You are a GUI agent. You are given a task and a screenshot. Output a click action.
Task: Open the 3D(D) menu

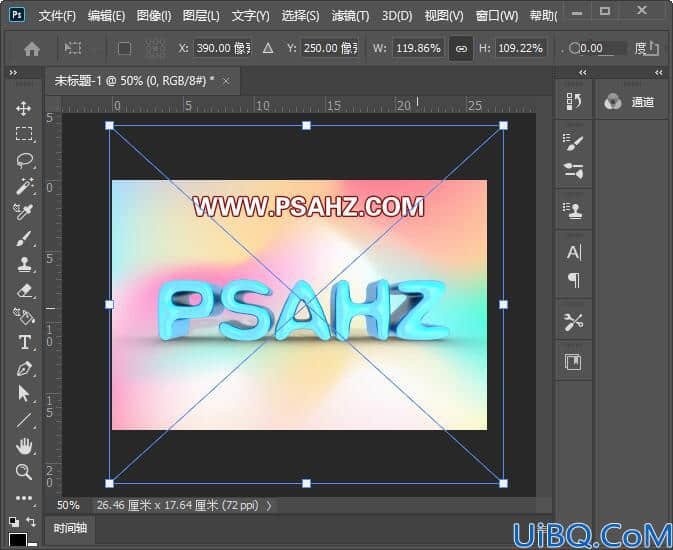point(397,16)
